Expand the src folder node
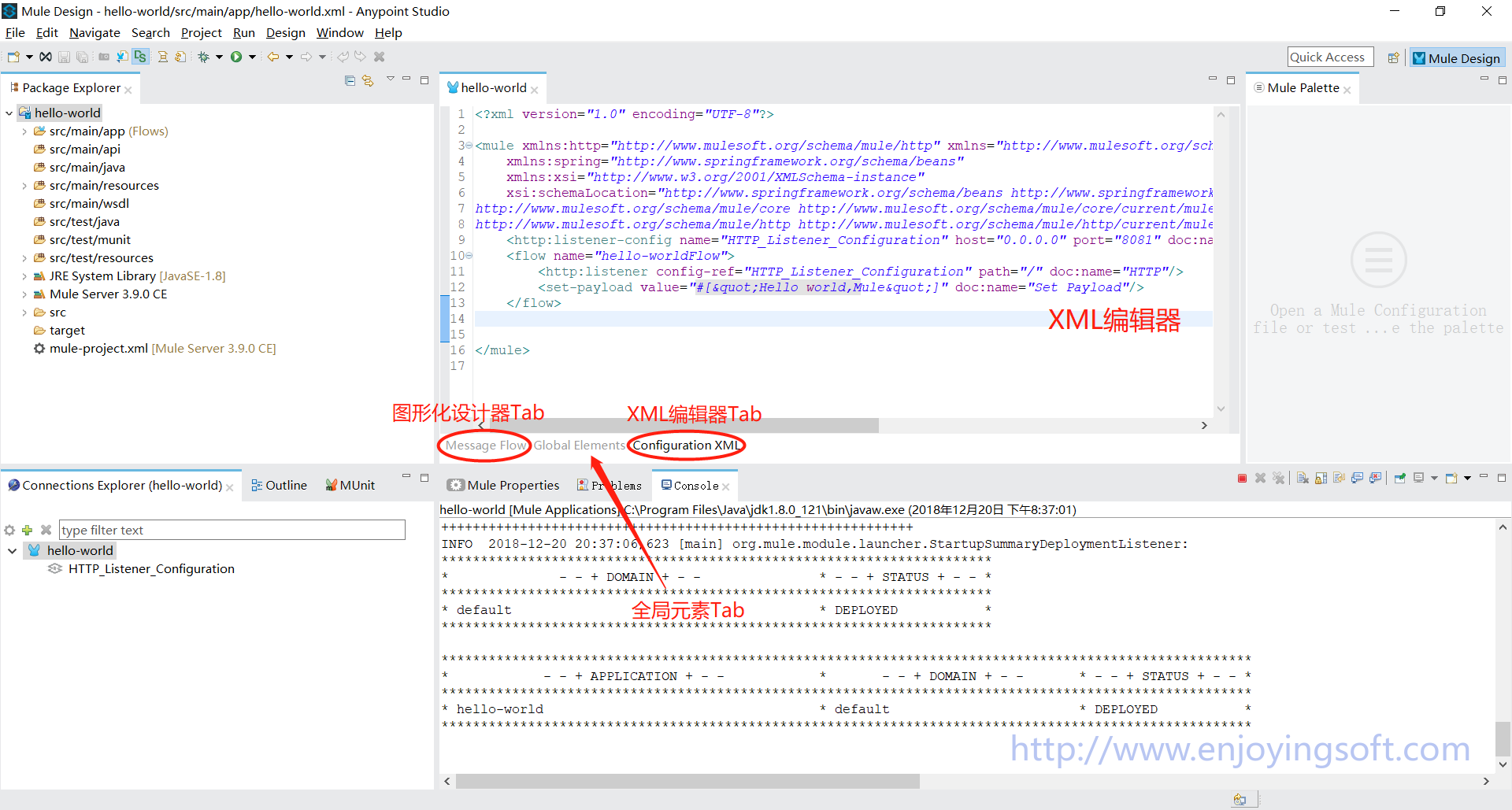The width and height of the screenshot is (1512, 810). pyautogui.click(x=24, y=313)
